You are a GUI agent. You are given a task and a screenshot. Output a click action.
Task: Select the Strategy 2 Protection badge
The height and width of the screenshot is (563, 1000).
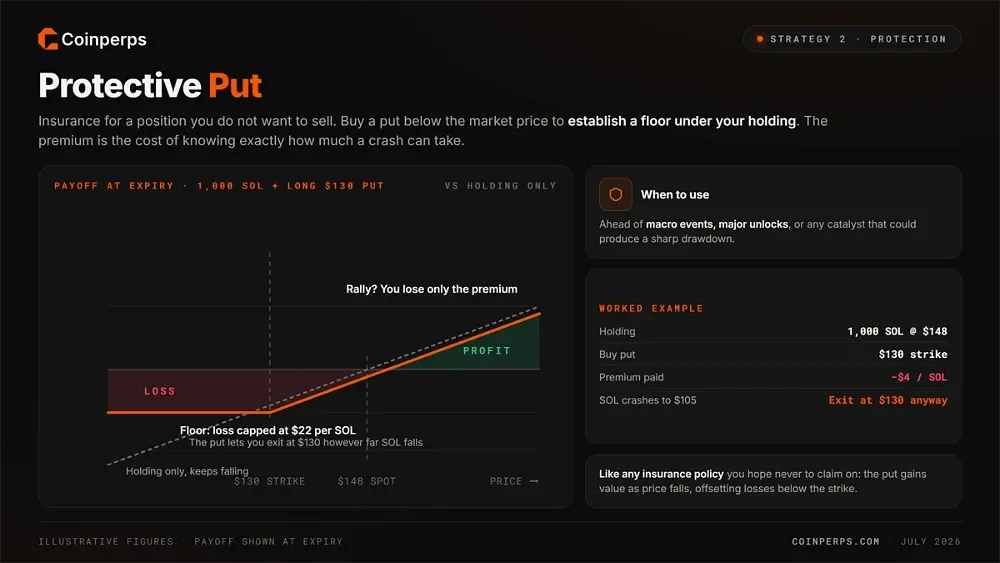tap(851, 39)
